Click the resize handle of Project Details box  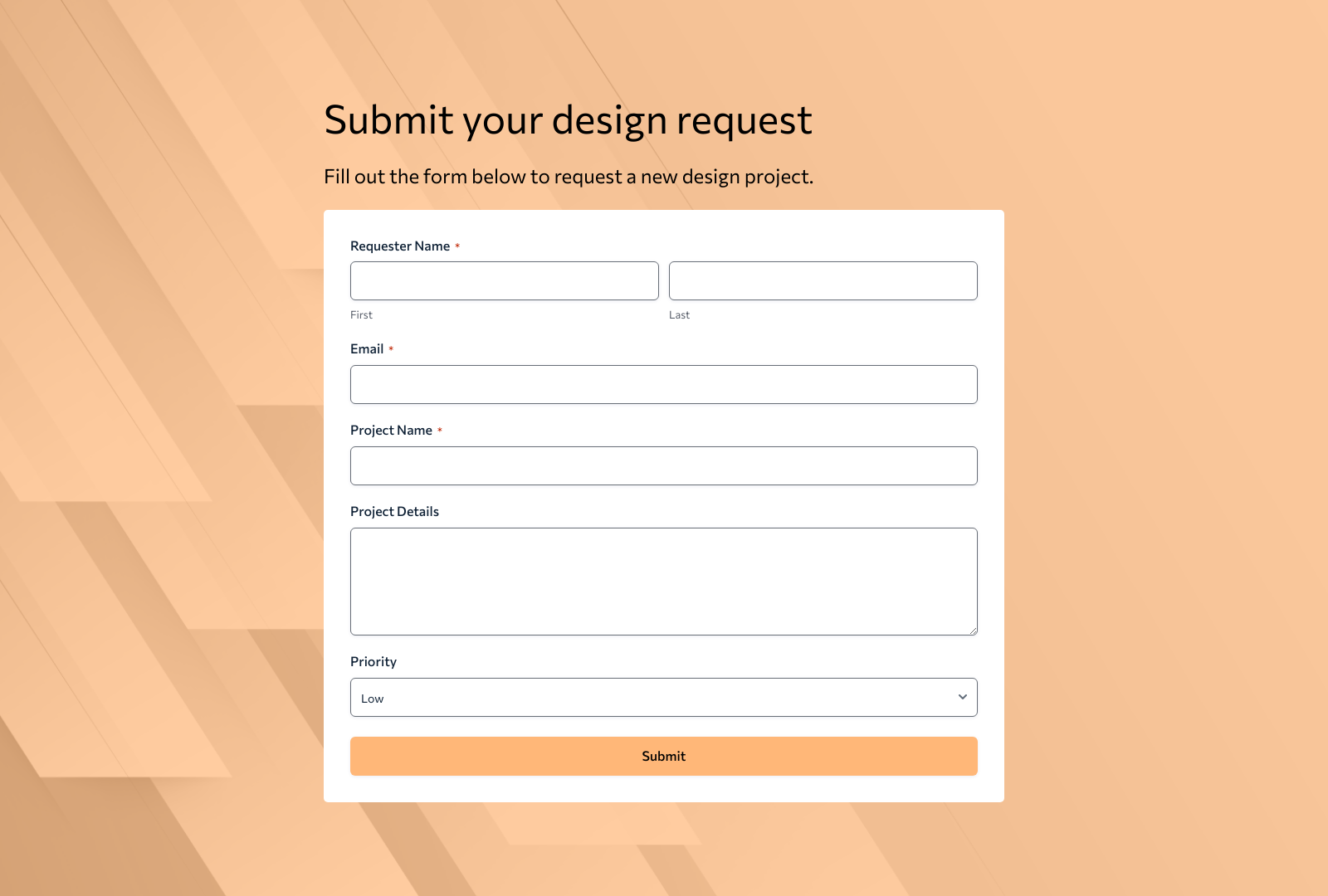pos(973,631)
